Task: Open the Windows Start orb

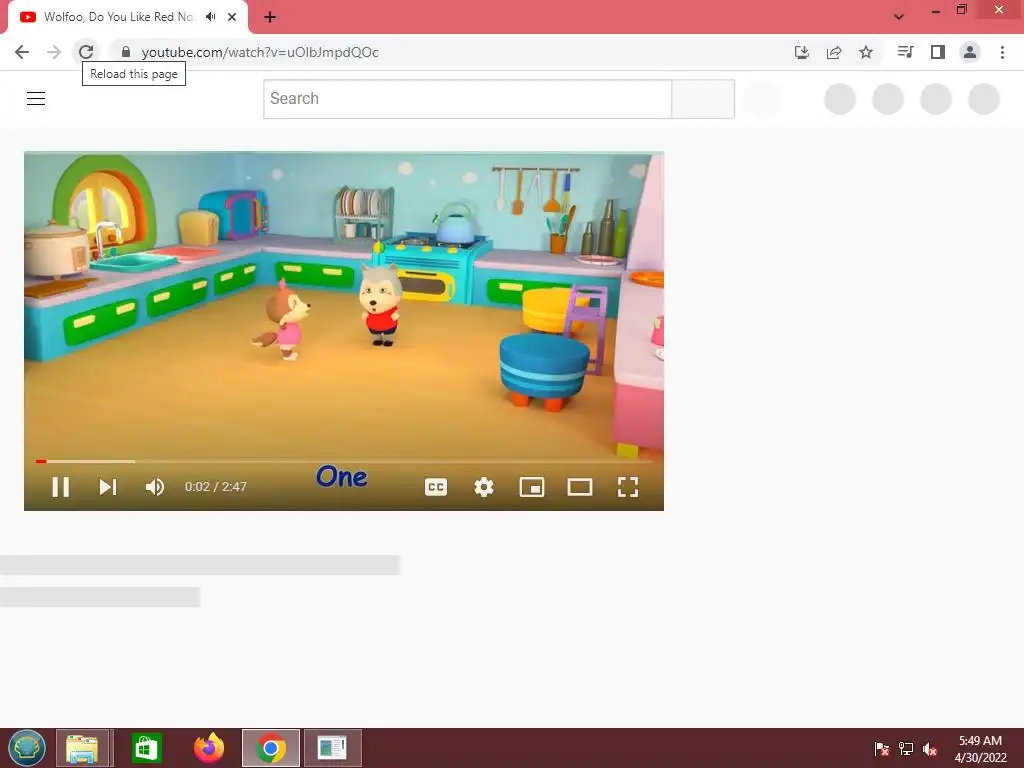Action: (x=27, y=748)
